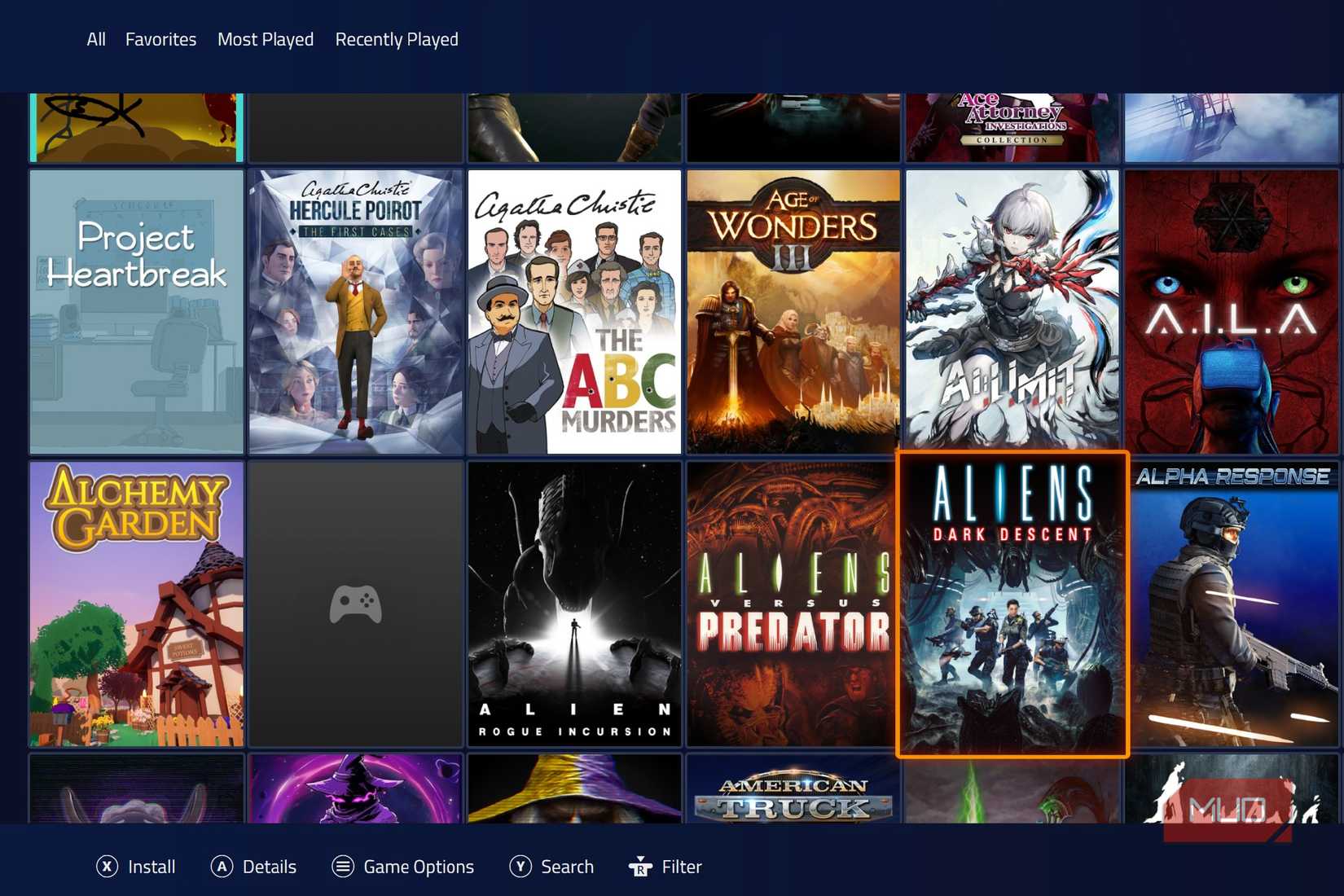Screen dimensions: 1344x896
Task: Click the Y Search button icon
Action: click(x=520, y=867)
